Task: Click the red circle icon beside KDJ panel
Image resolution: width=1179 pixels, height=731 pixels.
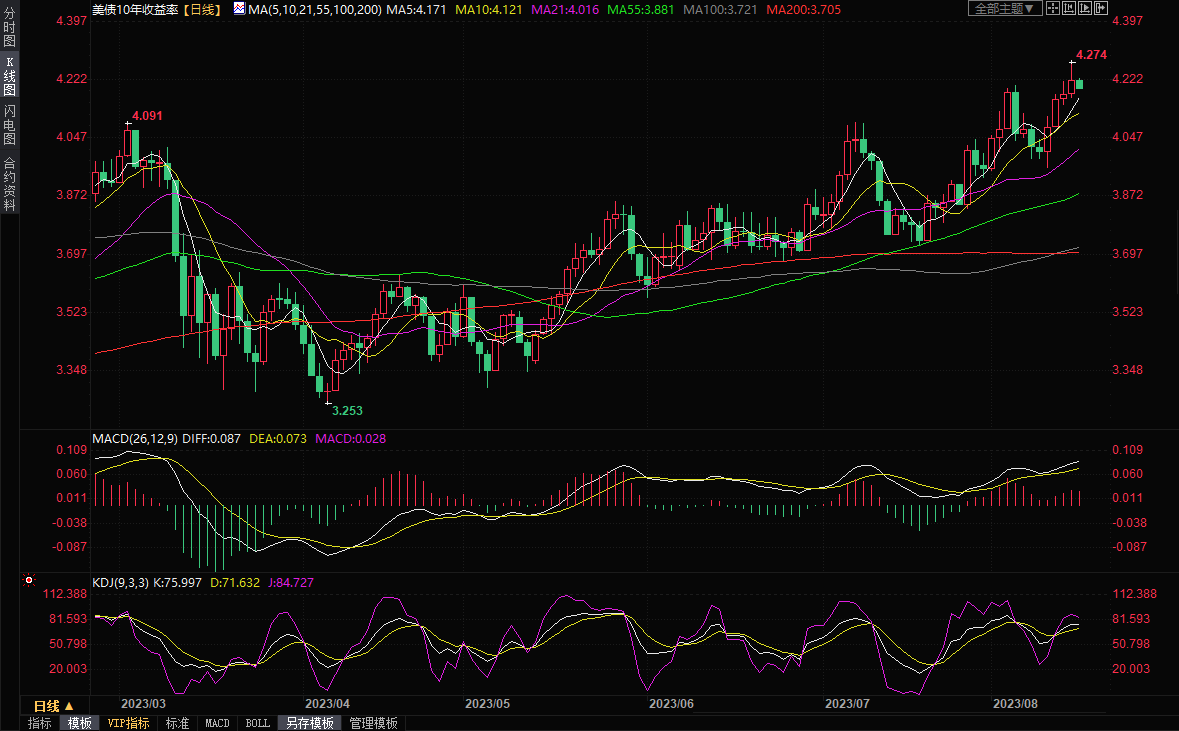Action: coord(29,580)
